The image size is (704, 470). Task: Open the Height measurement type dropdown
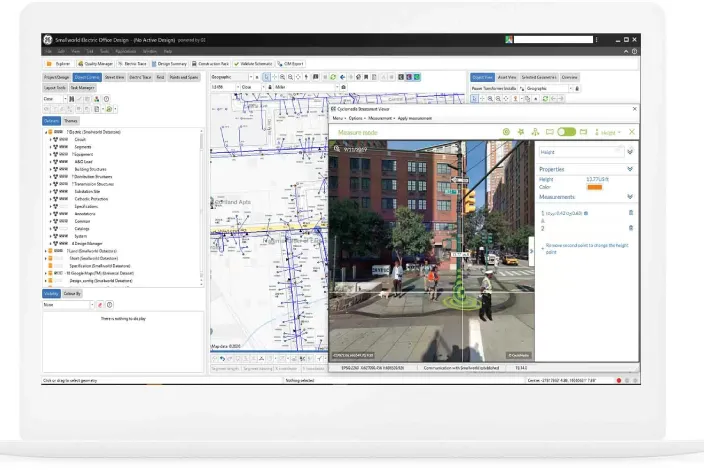[608, 132]
